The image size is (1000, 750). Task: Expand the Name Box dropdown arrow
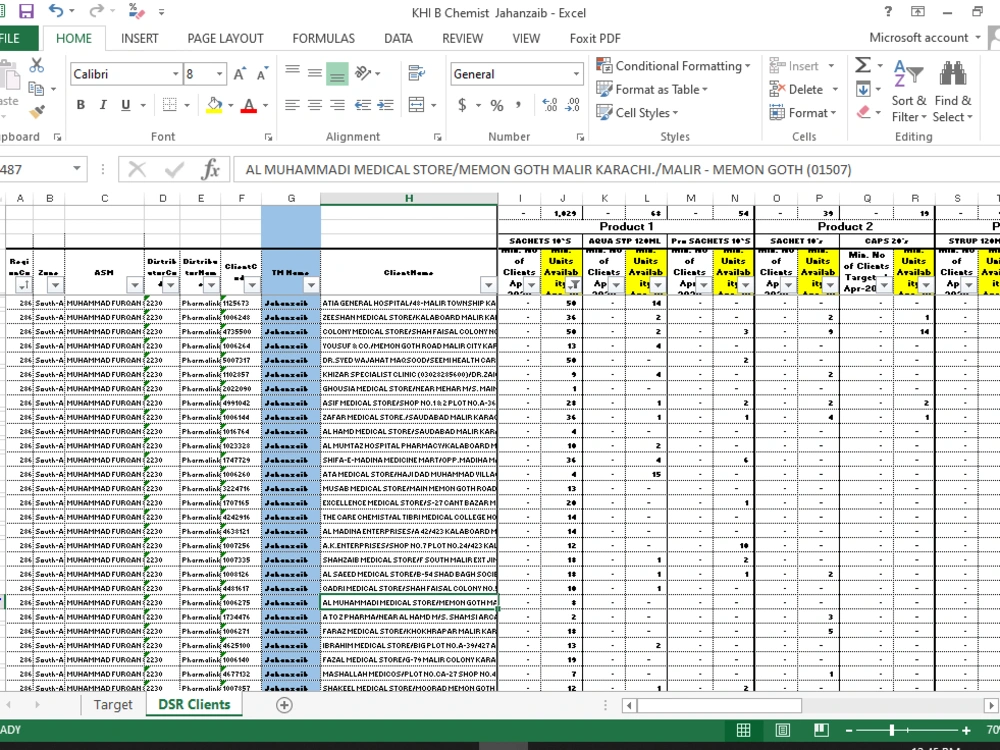point(77,169)
